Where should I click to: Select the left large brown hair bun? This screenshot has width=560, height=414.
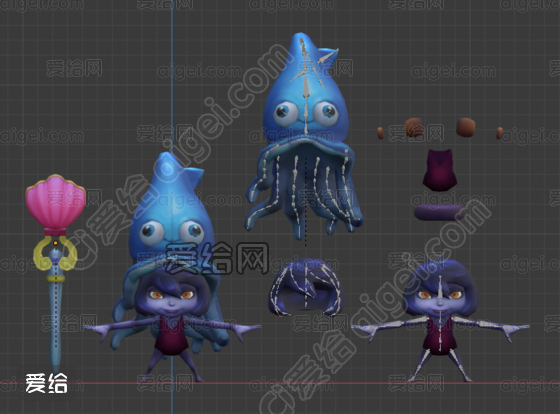coord(414,127)
